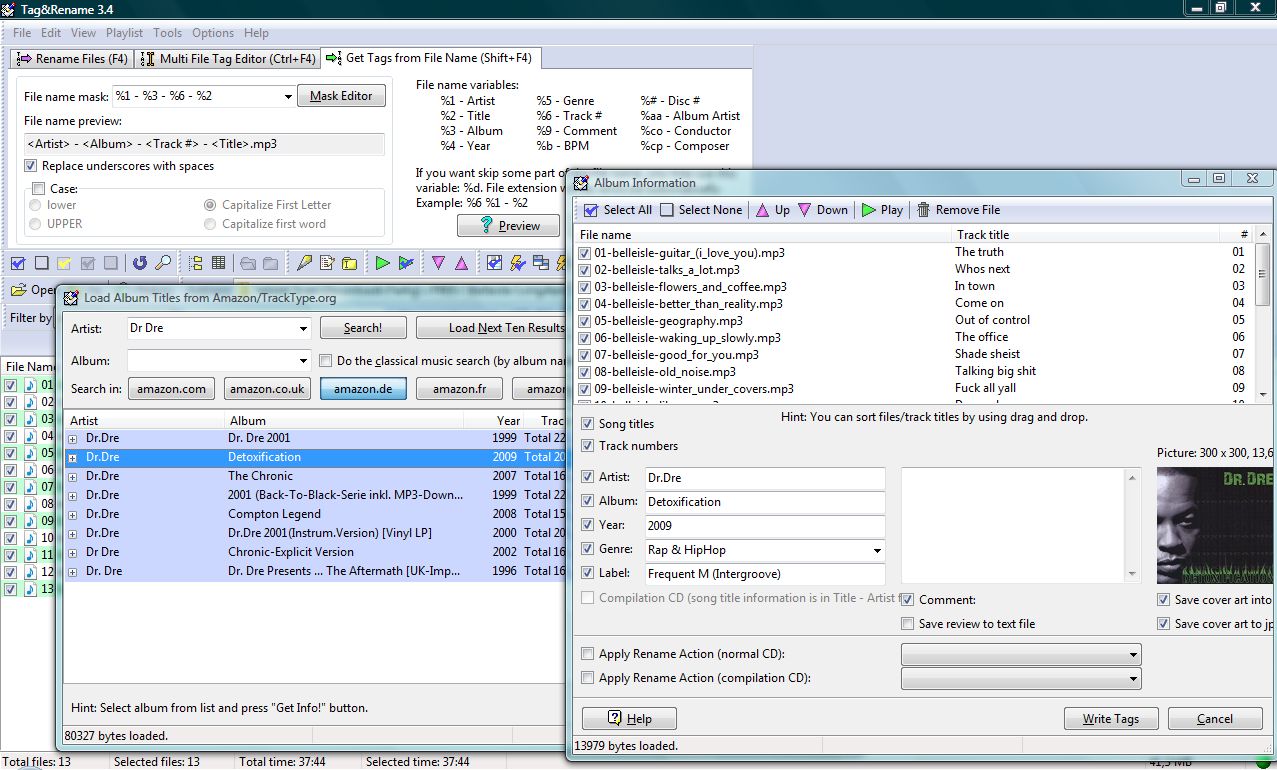Expand The Chronic album row
Image resolution: width=1277 pixels, height=770 pixels.
pyautogui.click(x=72, y=476)
